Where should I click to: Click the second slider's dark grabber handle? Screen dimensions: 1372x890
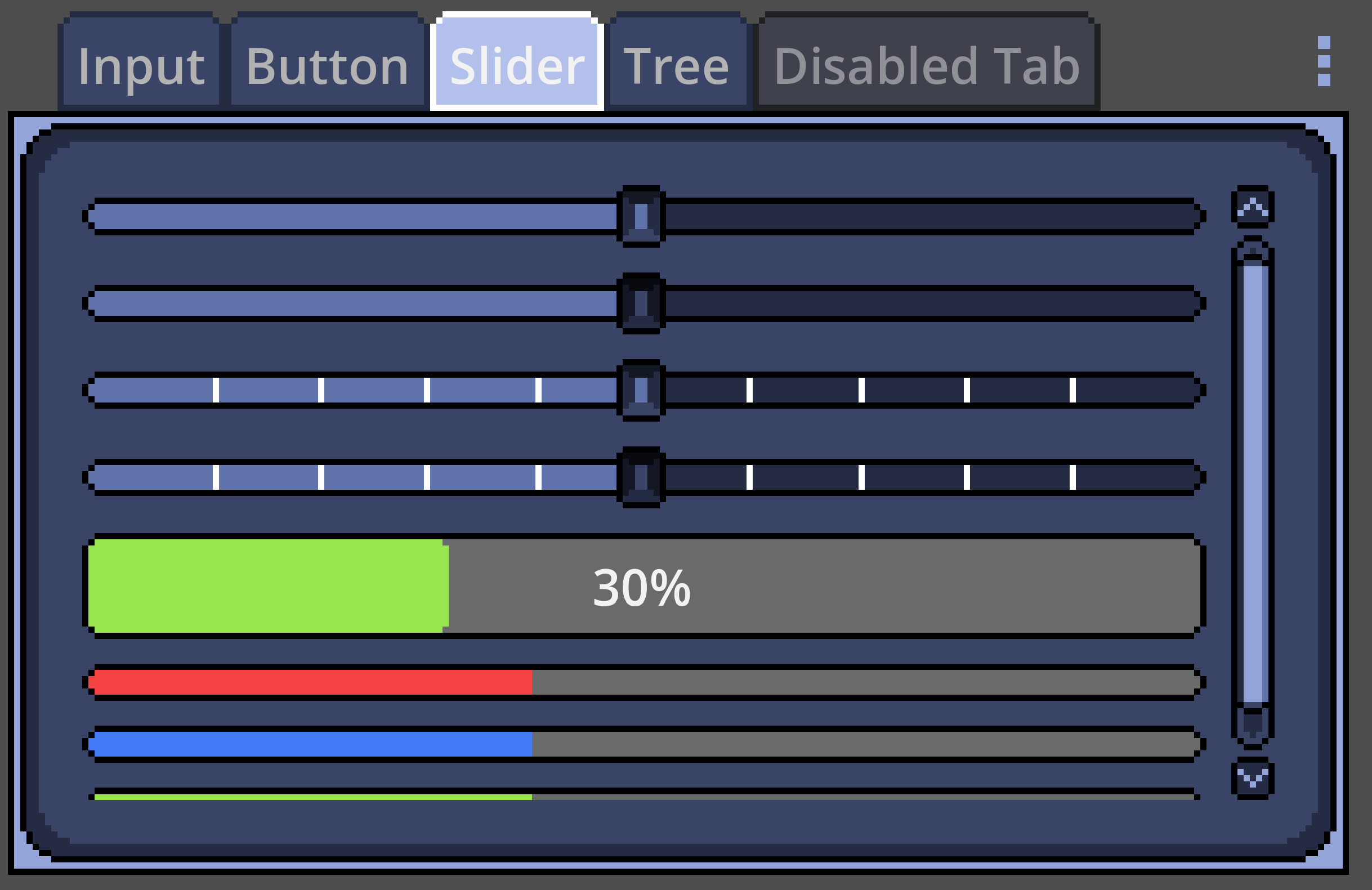(x=641, y=303)
